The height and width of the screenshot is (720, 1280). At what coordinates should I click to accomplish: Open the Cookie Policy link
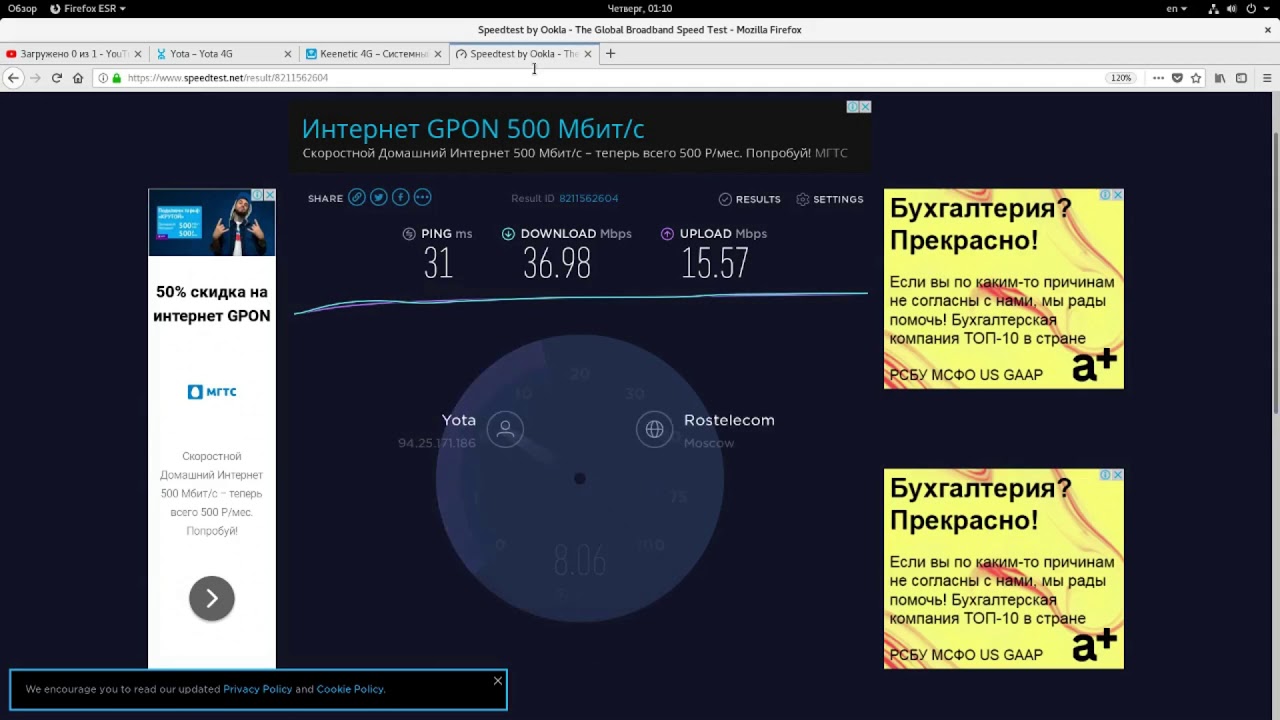point(350,689)
